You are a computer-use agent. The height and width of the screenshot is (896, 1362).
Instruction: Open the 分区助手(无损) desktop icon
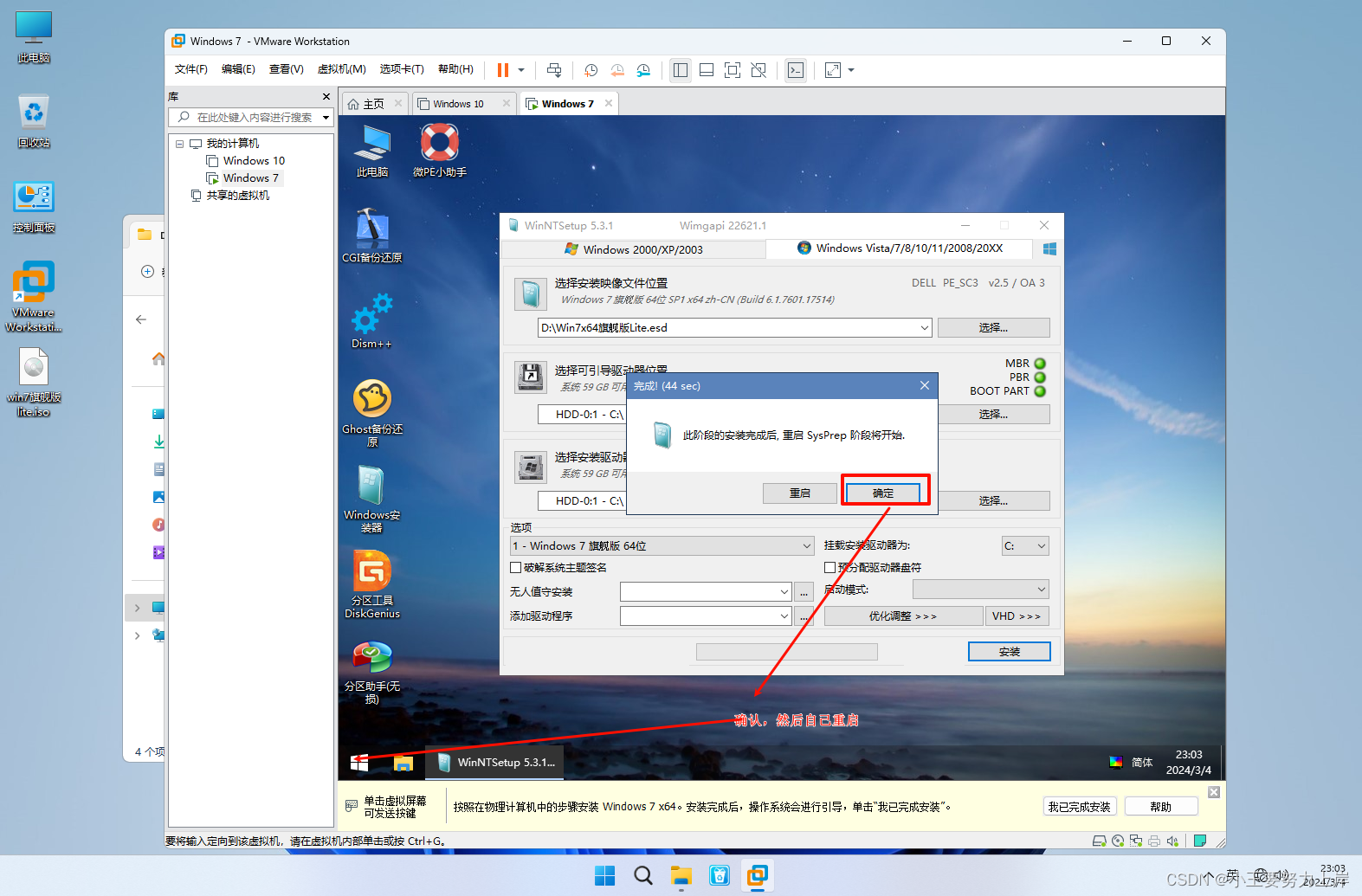click(372, 672)
